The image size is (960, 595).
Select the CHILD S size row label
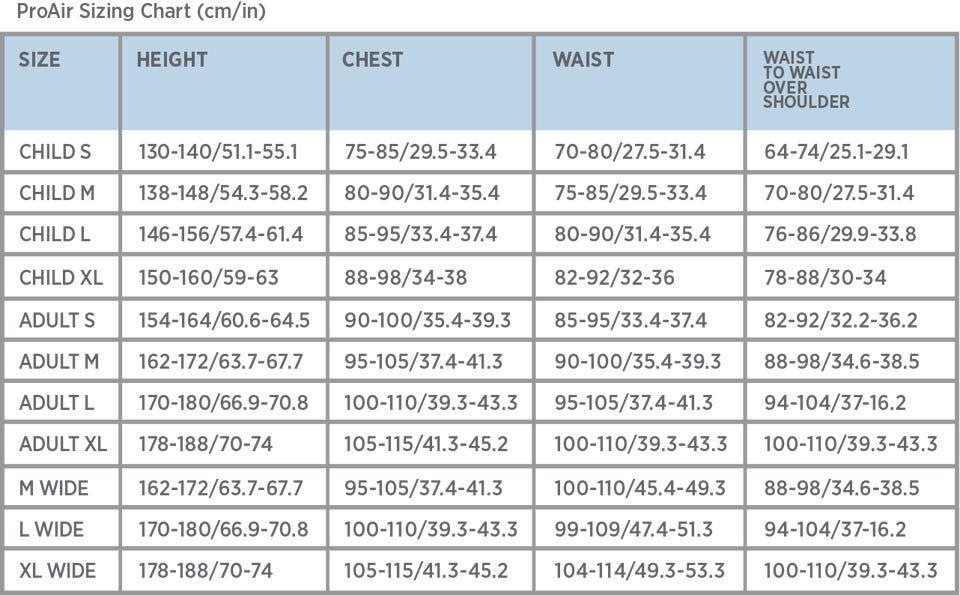pyautogui.click(x=55, y=152)
